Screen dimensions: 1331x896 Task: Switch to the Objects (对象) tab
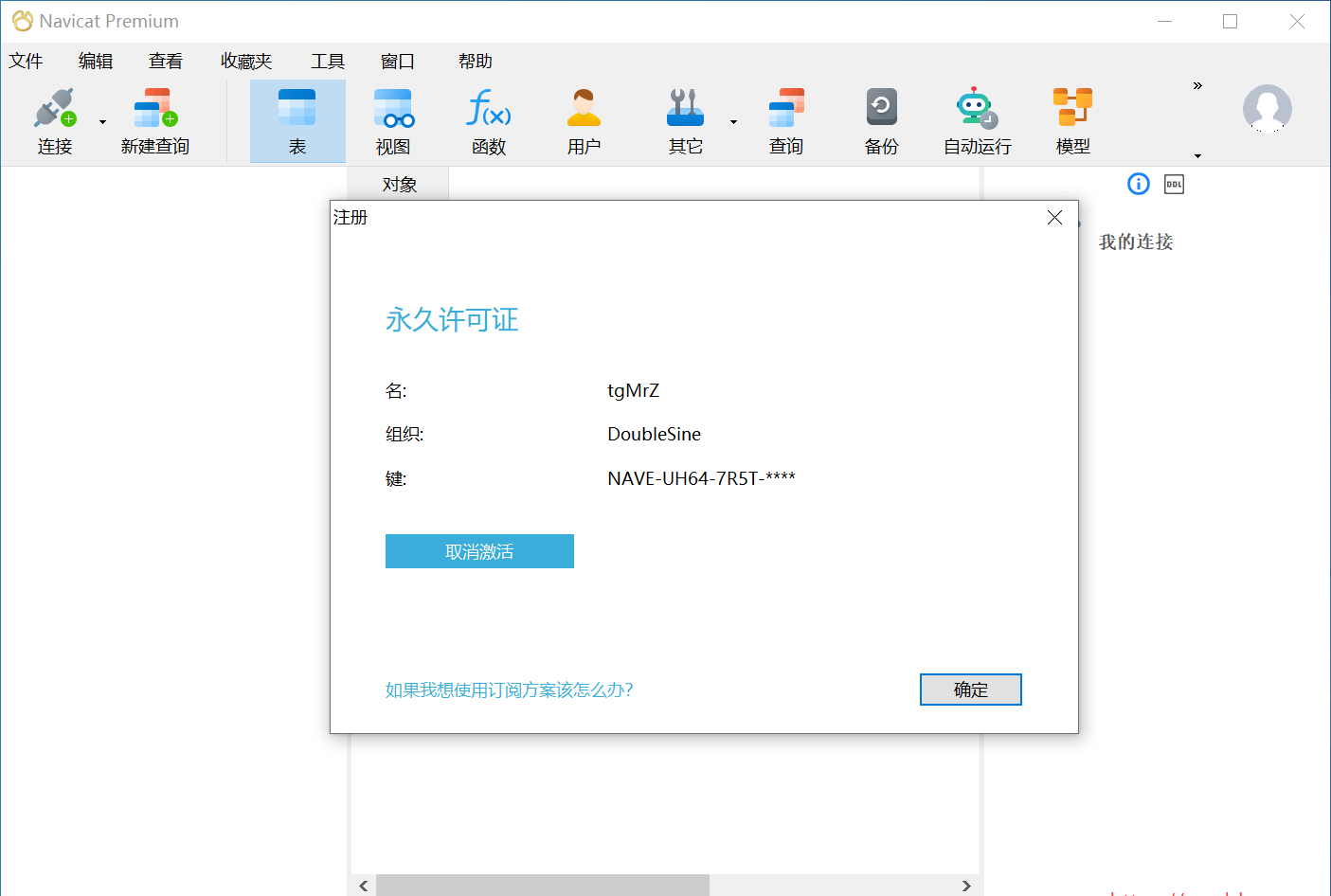[399, 184]
